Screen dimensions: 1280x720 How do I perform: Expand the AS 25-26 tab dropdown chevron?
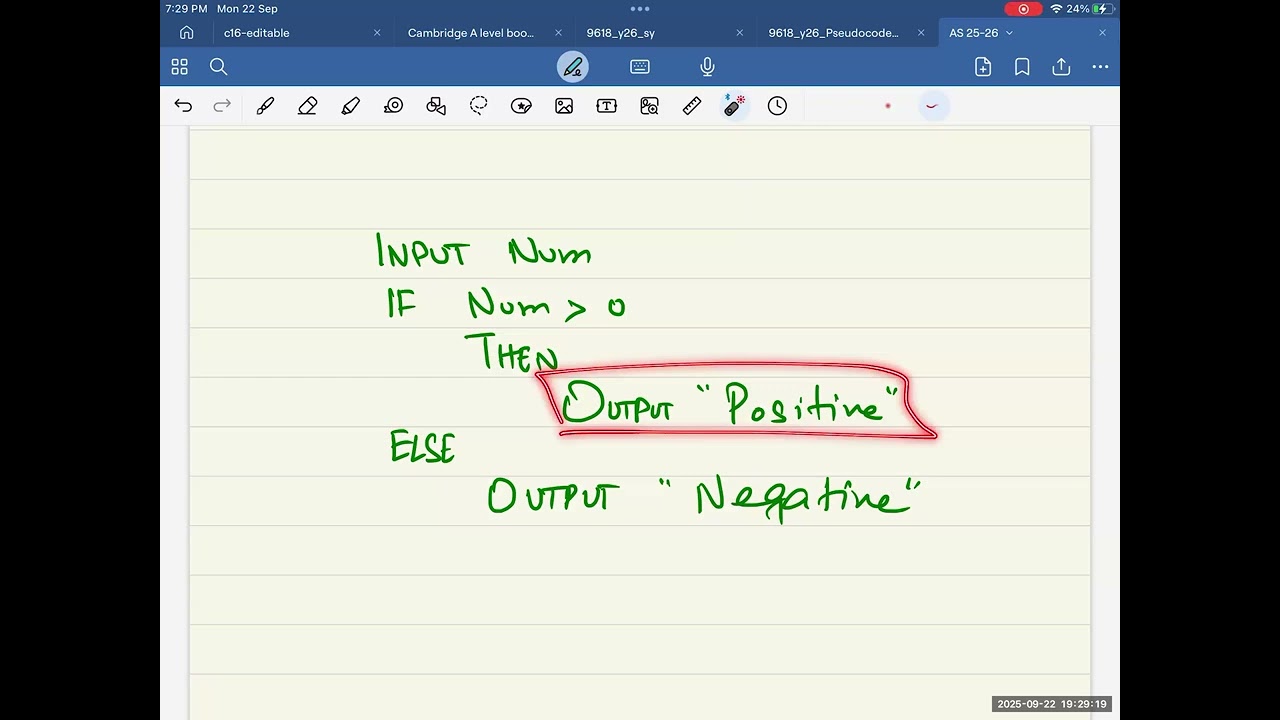(1009, 33)
